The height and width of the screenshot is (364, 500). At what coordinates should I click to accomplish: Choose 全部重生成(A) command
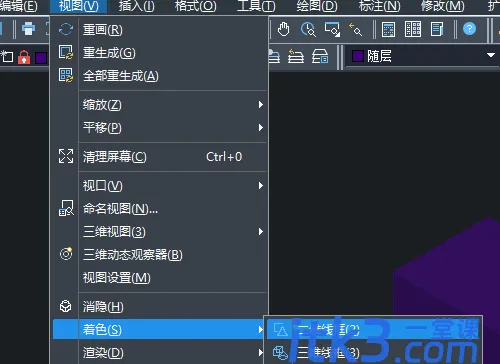159,76
